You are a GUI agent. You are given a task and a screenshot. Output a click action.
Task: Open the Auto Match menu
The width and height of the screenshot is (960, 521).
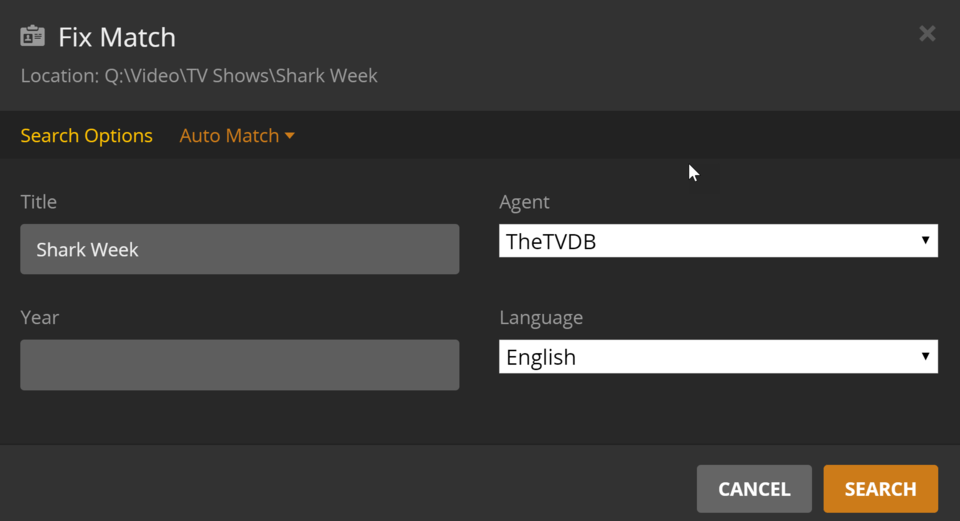(x=229, y=136)
